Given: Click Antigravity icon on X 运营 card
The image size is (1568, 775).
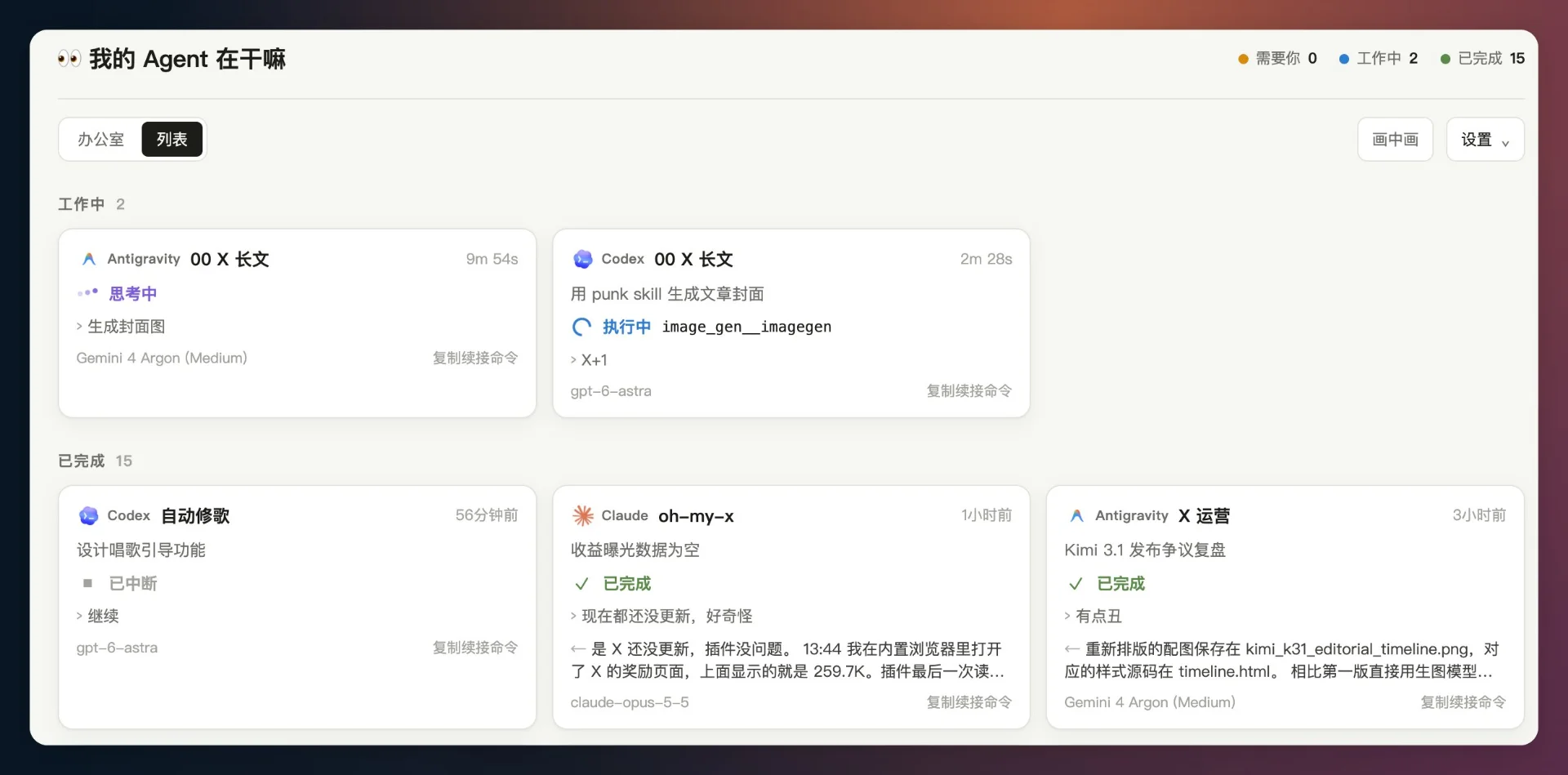Looking at the screenshot, I should tap(1076, 515).
